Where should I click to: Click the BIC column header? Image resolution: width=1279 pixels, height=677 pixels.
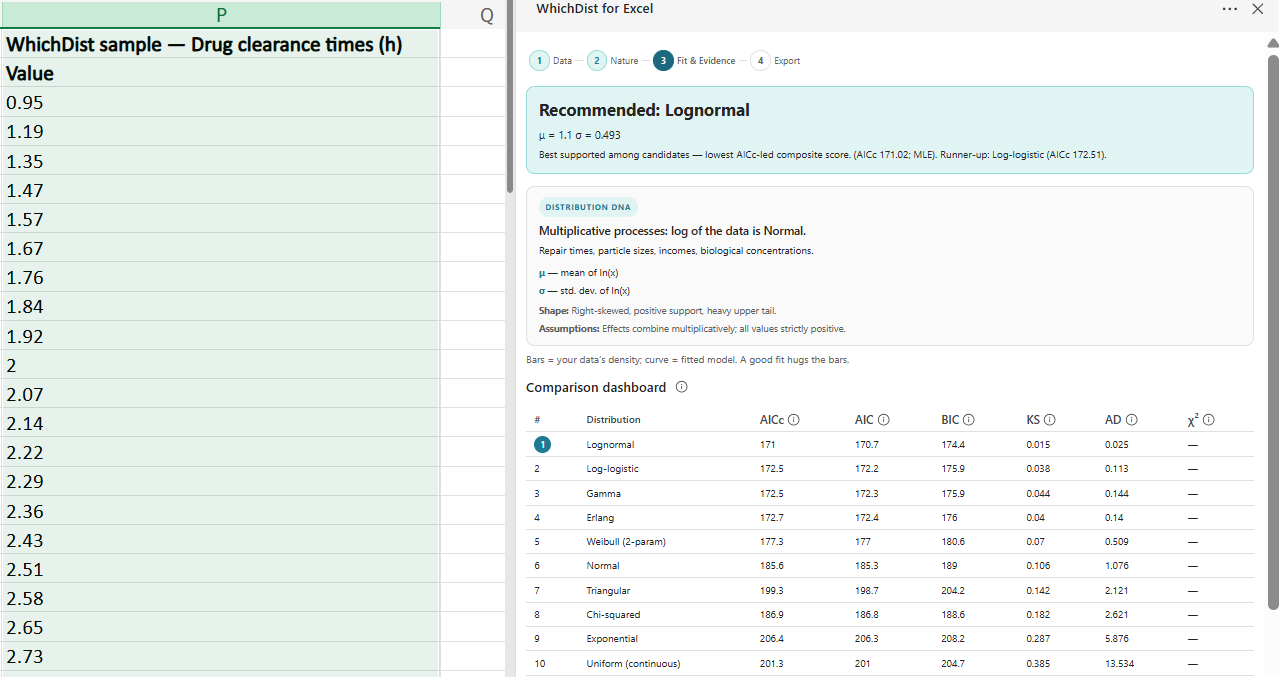click(950, 420)
